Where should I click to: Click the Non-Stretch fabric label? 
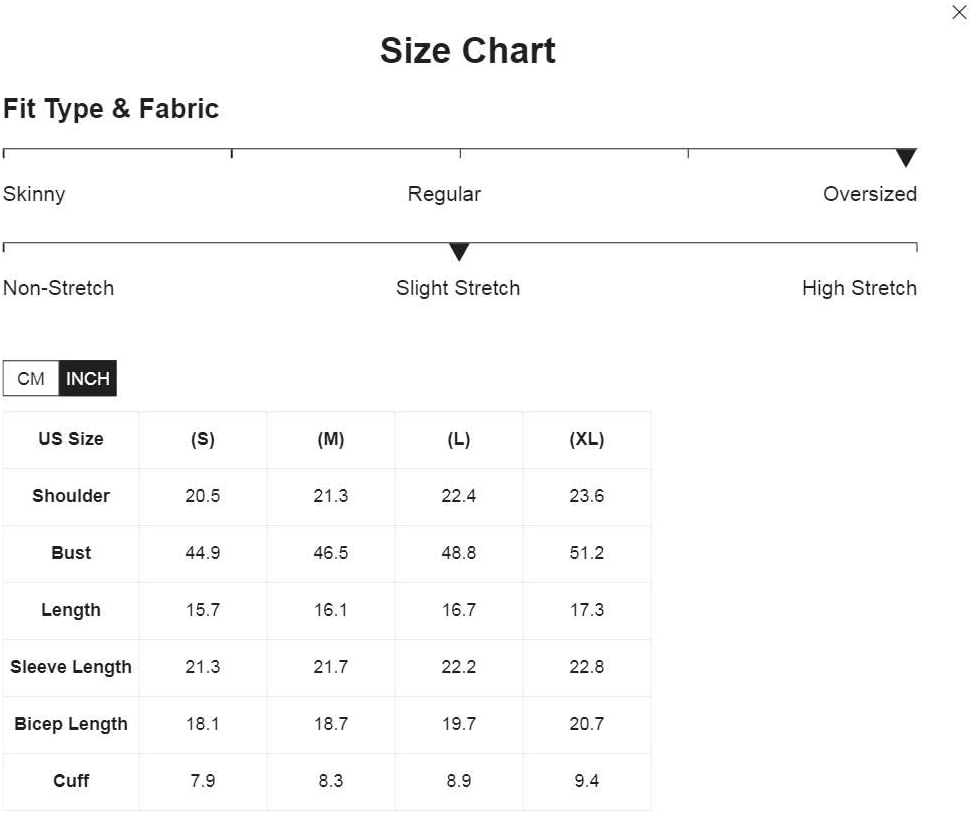(x=58, y=288)
